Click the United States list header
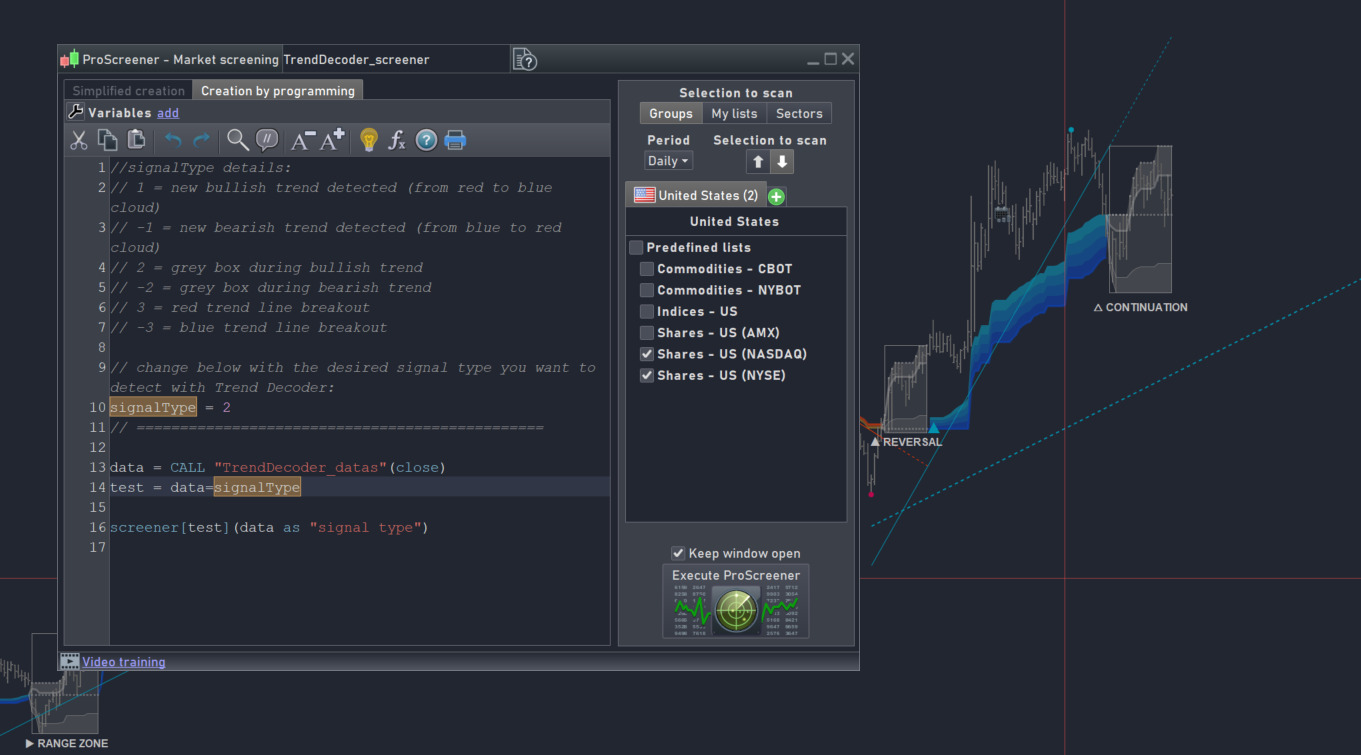 735,221
